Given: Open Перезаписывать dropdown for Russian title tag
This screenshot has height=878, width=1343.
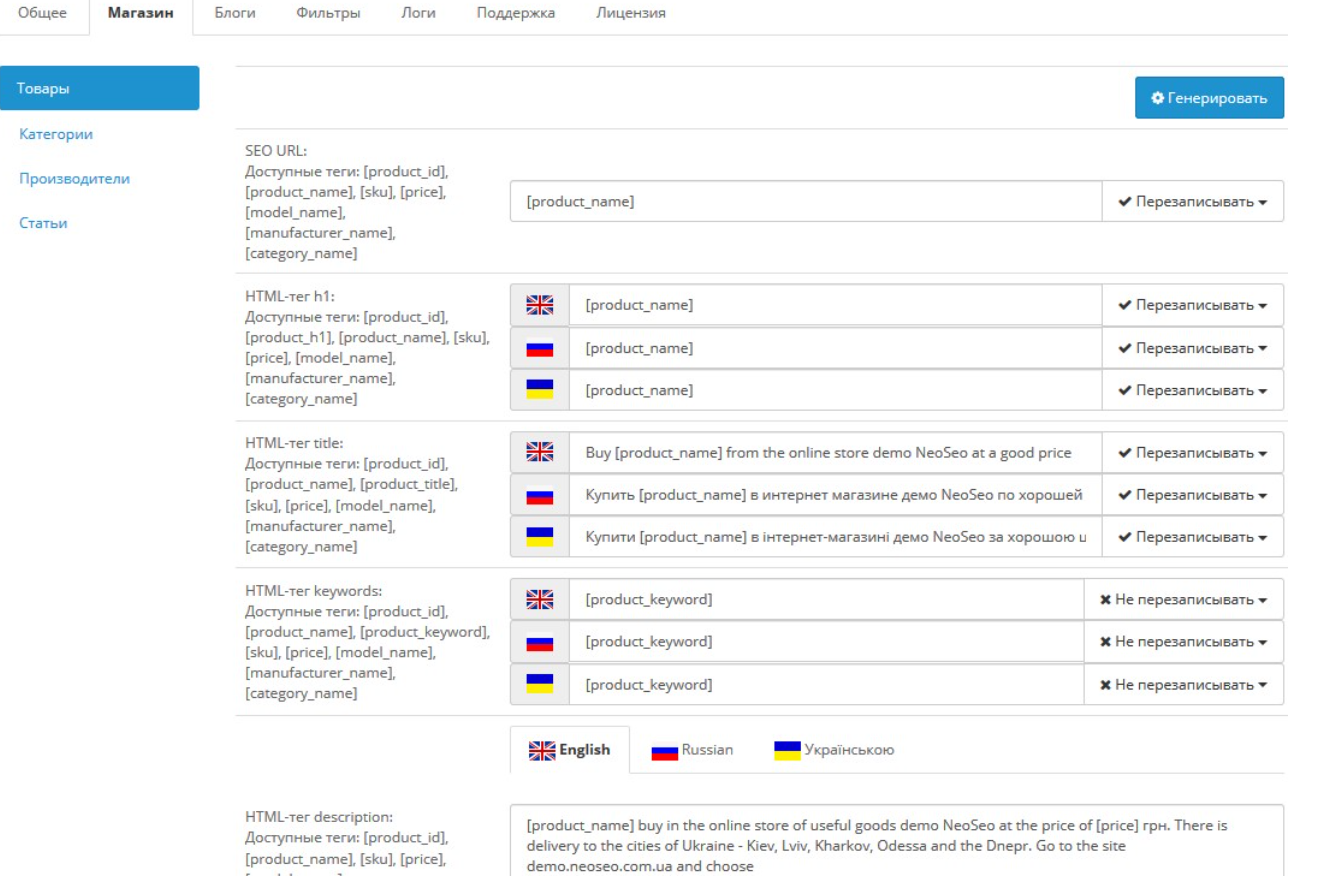Looking at the screenshot, I should [x=1192, y=495].
